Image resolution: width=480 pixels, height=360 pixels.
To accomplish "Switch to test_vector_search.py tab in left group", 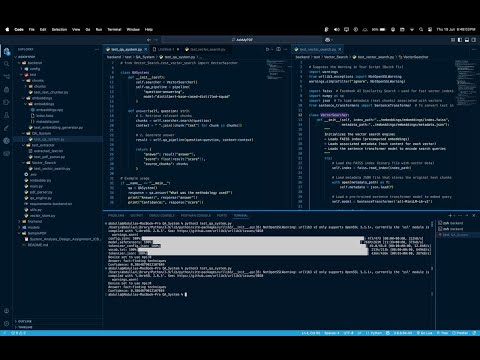I will coord(206,49).
